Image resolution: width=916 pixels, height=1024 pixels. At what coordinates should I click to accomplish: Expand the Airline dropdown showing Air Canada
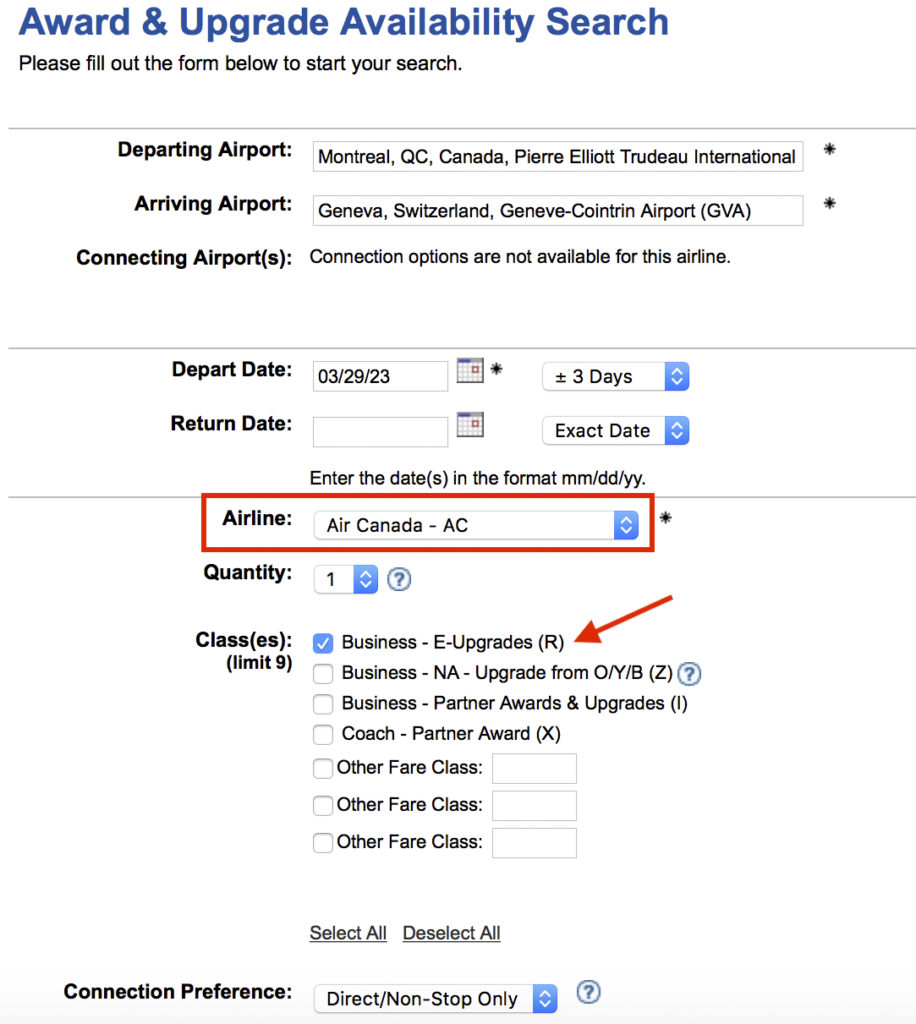(x=476, y=525)
